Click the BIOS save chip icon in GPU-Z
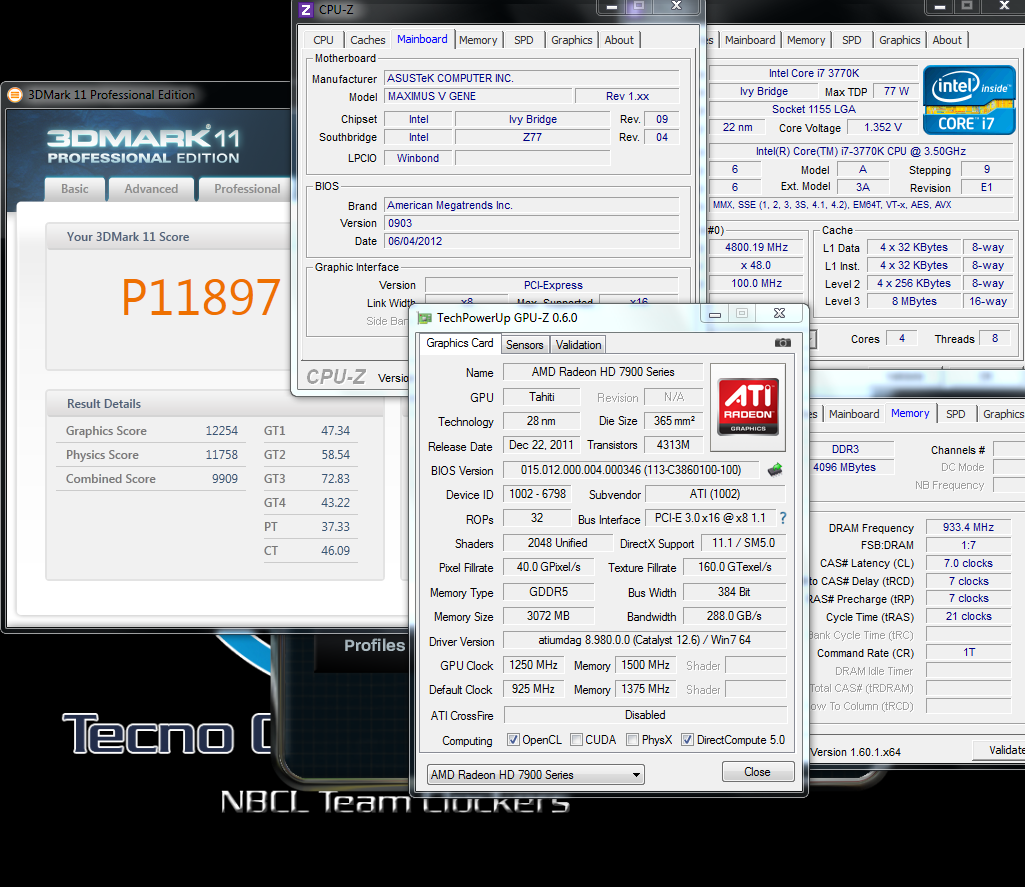Viewport: 1025px width, 887px height. pyautogui.click(x=775, y=469)
